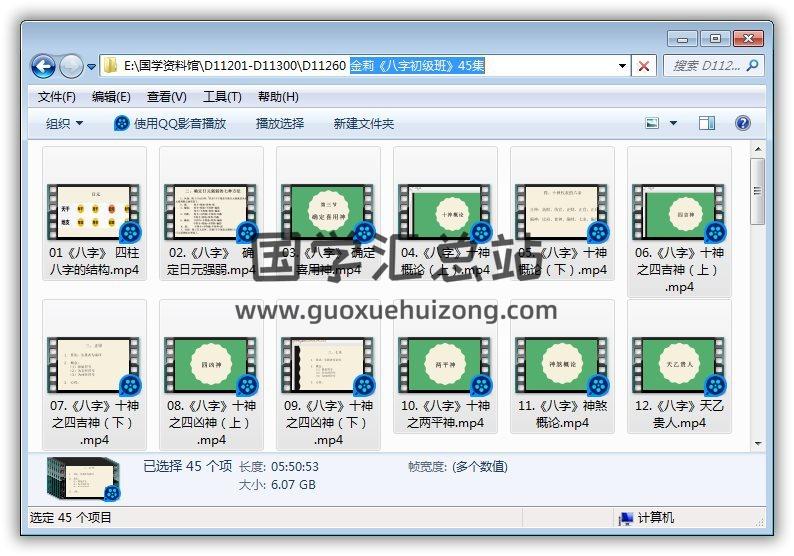Click the Back navigation arrow
The height and width of the screenshot is (556, 794).
[43, 66]
